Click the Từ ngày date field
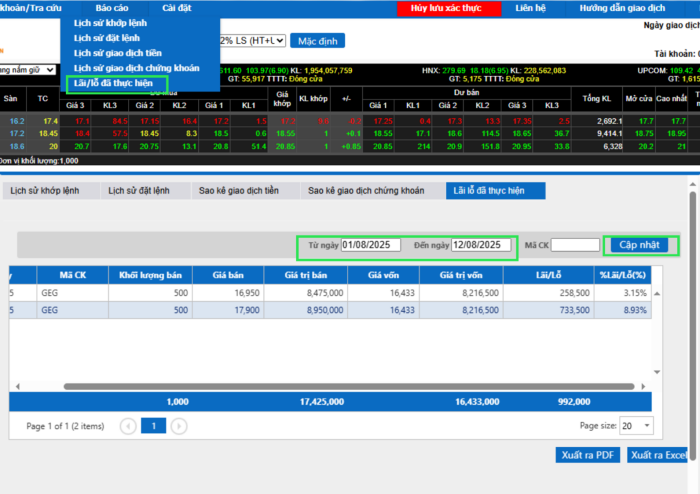 coord(371,245)
